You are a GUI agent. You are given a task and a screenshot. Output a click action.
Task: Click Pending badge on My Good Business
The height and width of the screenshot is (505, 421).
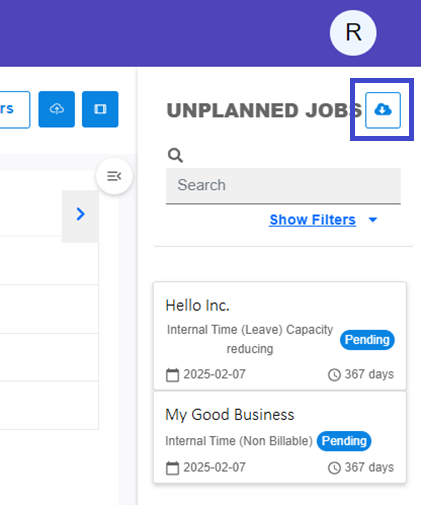coord(344,441)
